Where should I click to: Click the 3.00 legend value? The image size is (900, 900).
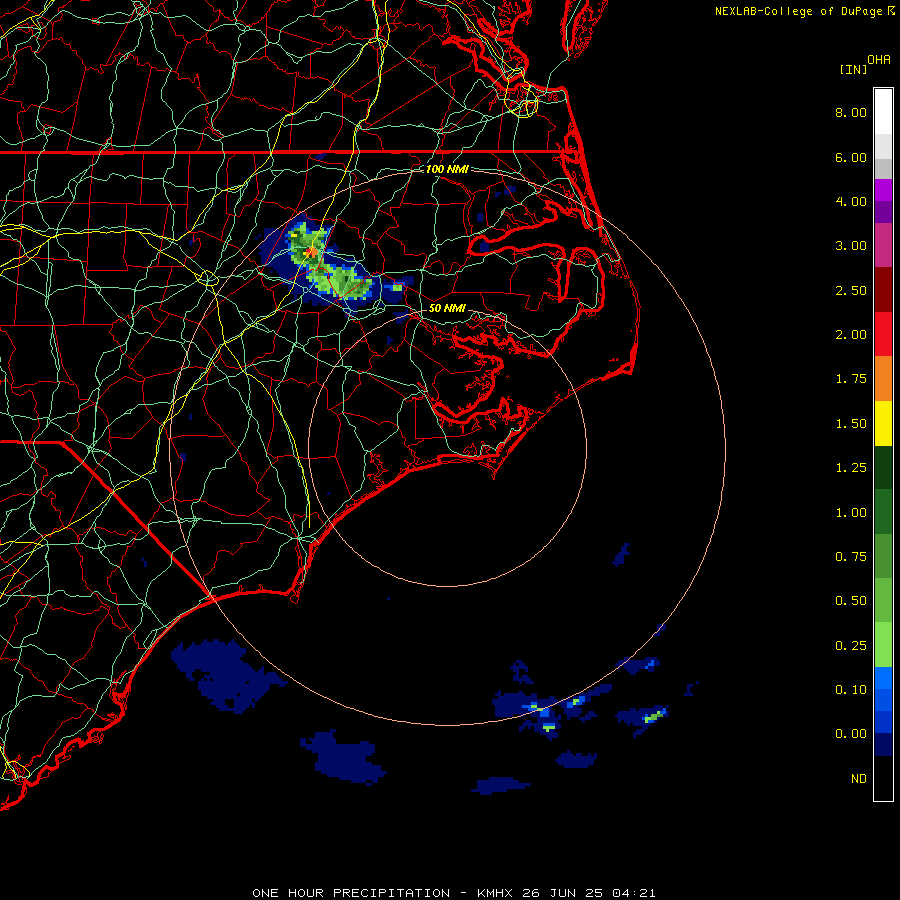(x=851, y=246)
